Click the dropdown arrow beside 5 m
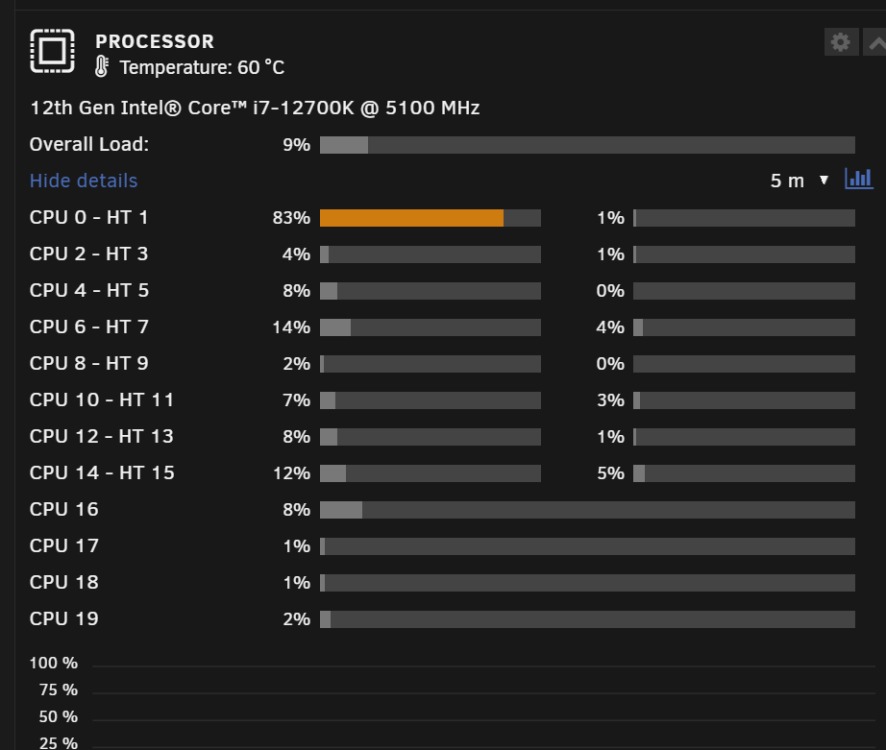The width and height of the screenshot is (886, 750). tap(824, 180)
